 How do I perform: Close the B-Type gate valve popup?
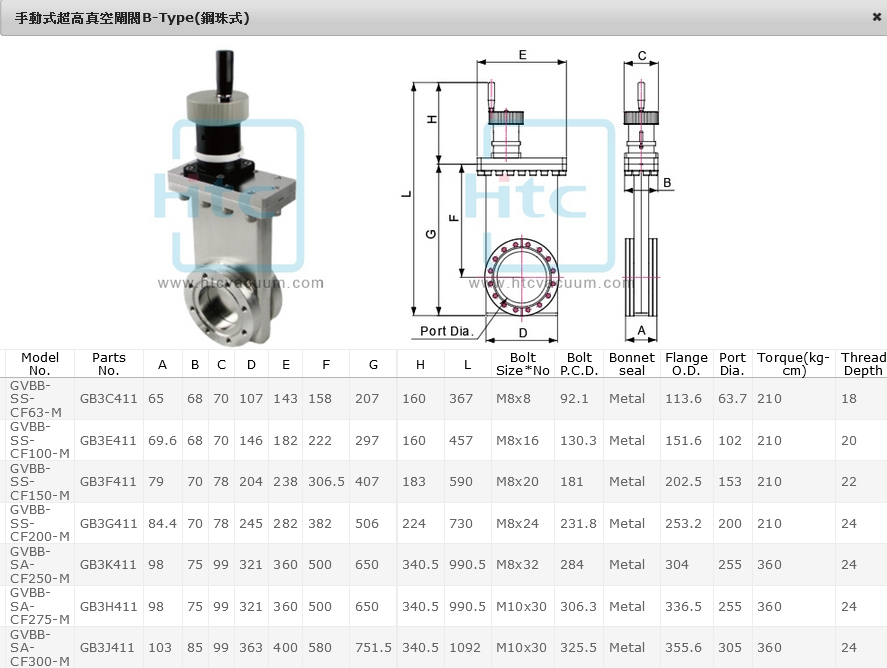tap(876, 17)
